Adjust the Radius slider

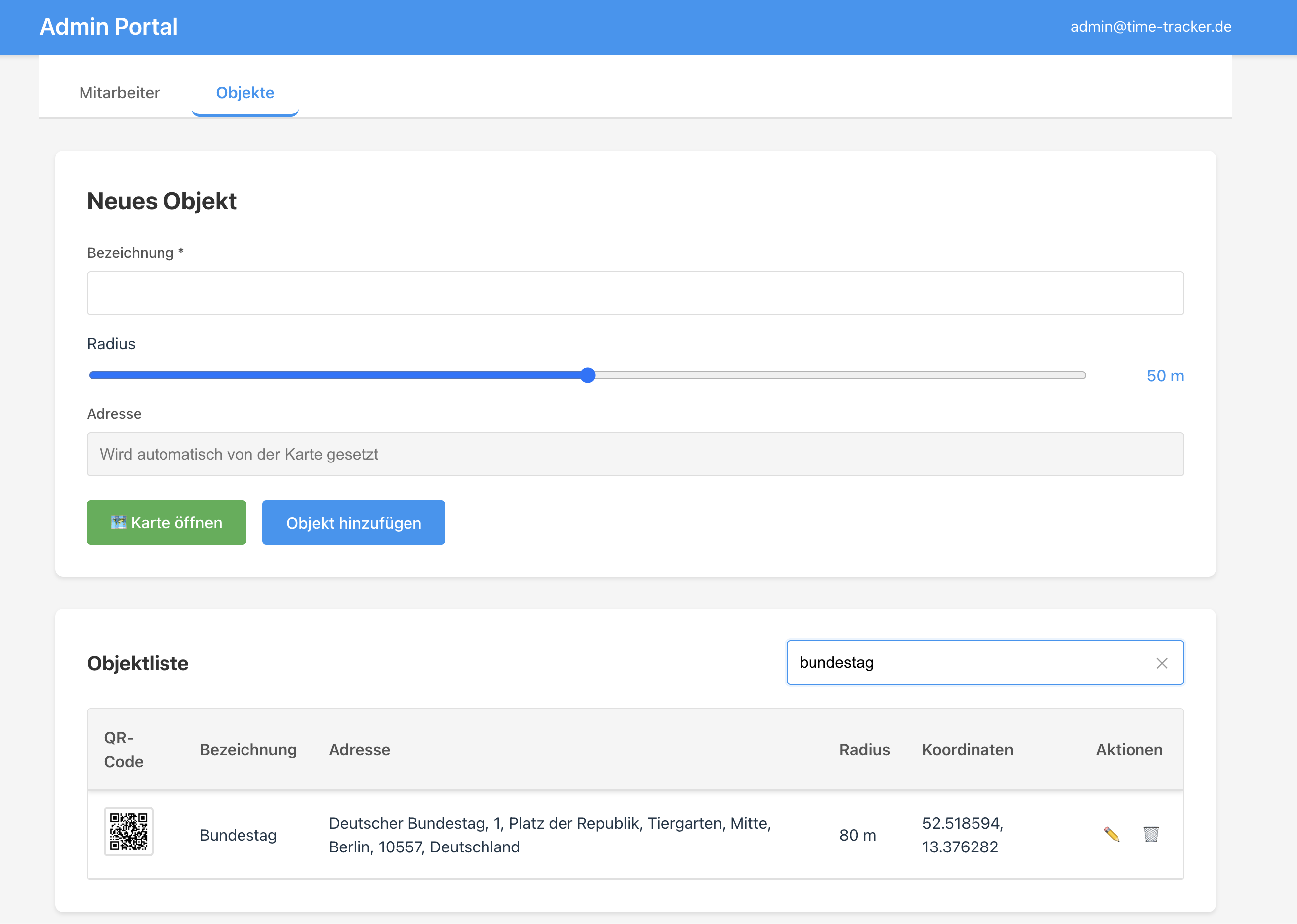(588, 375)
